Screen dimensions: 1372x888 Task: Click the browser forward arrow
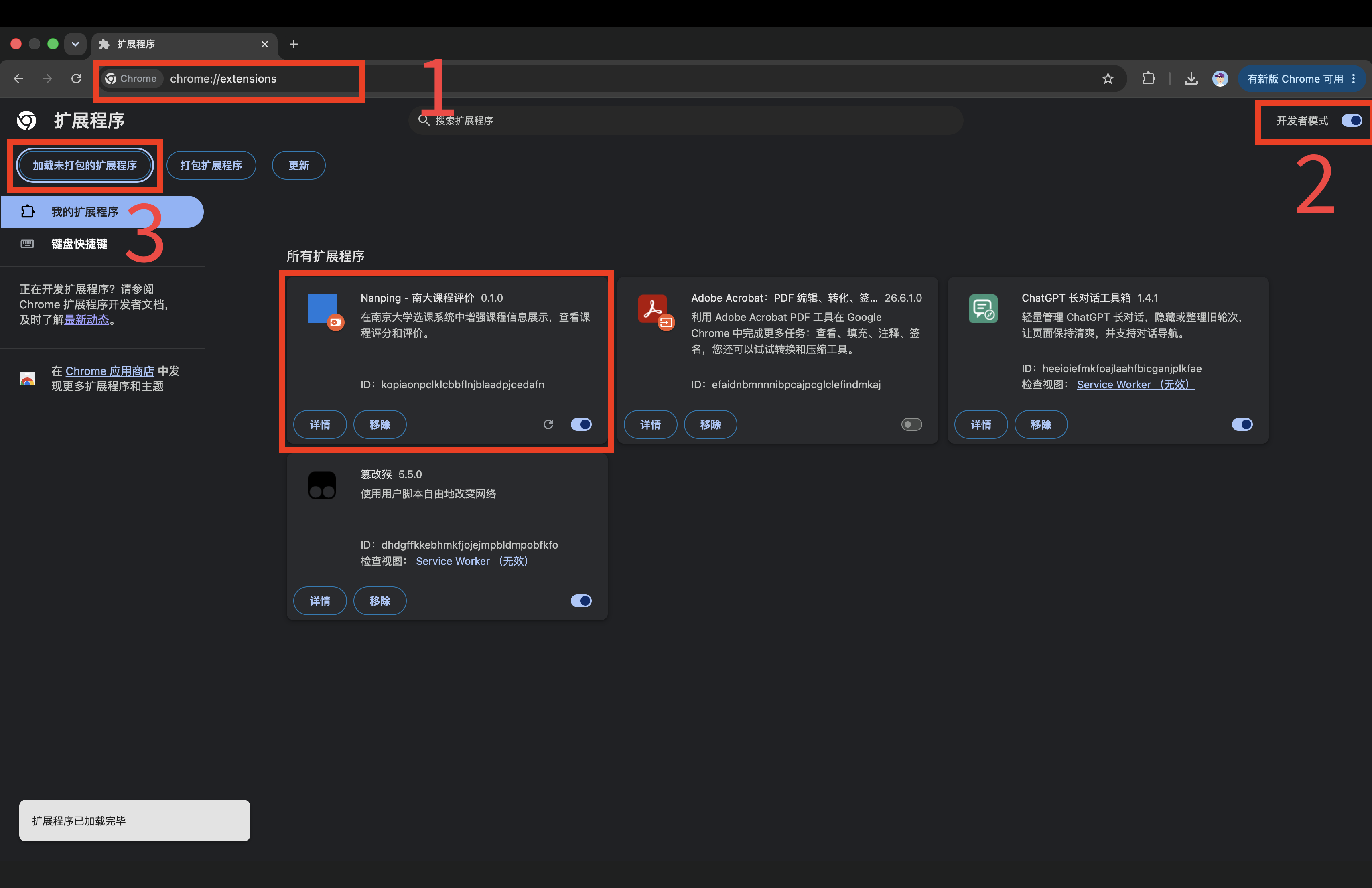point(47,78)
